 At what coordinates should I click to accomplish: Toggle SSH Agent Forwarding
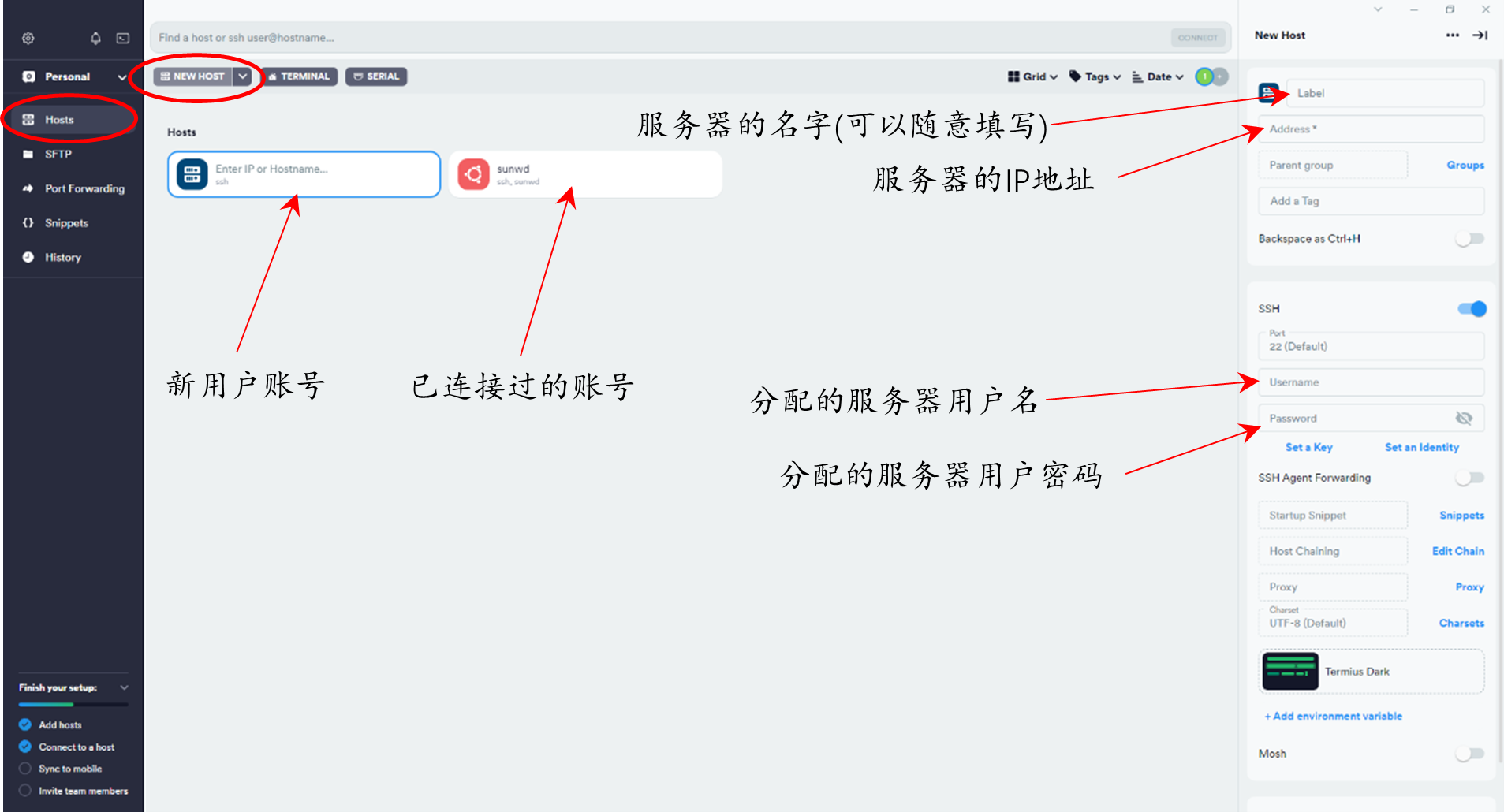tap(1470, 478)
